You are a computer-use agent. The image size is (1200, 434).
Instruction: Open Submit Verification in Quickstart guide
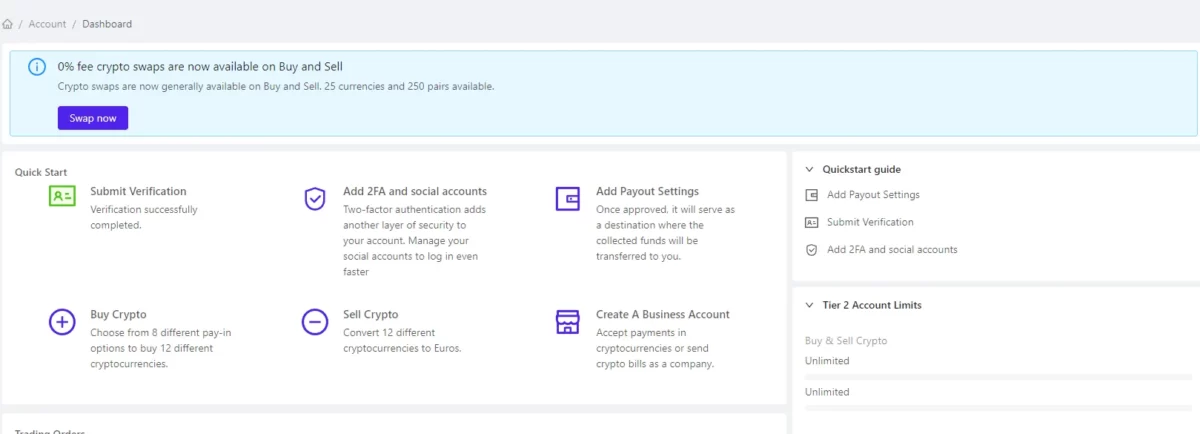[x=870, y=222]
